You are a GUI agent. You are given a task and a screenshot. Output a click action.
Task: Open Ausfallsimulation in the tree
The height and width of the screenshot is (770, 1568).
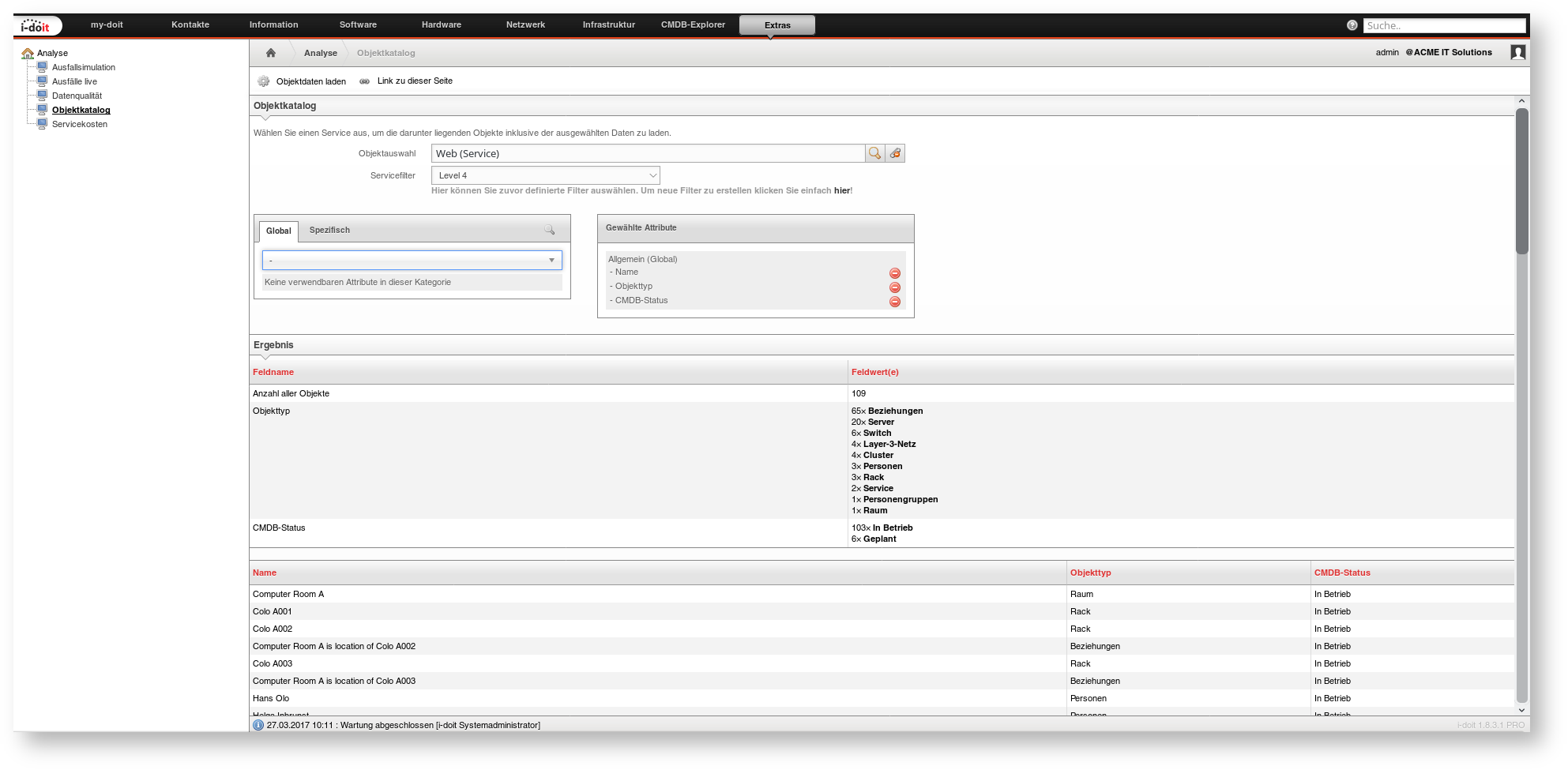pyautogui.click(x=84, y=67)
